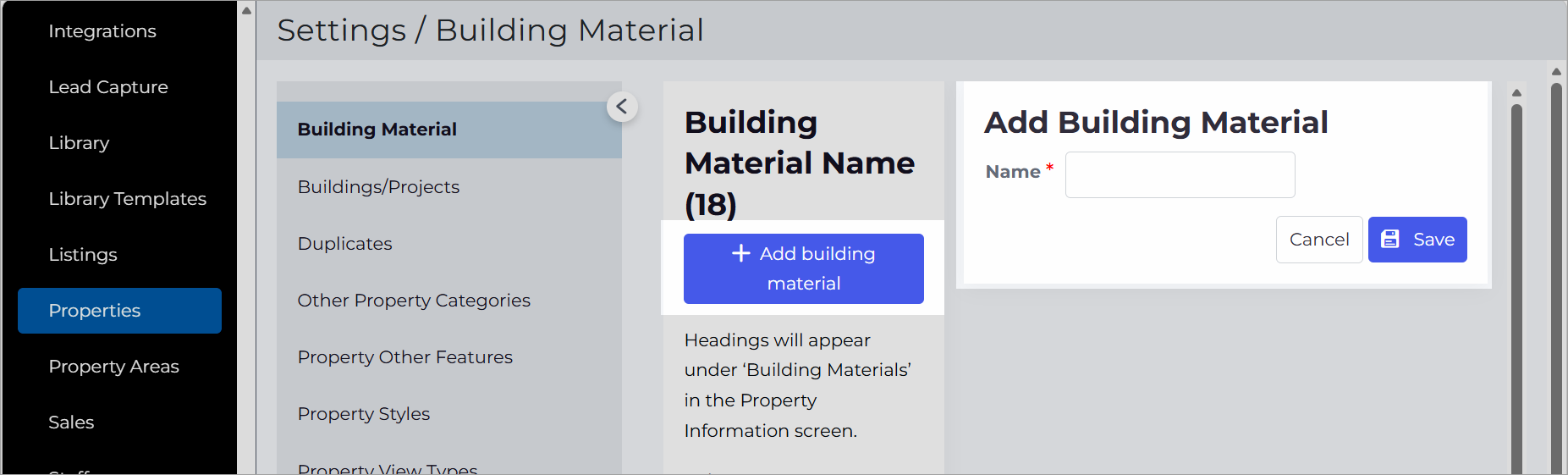Click the Add Building Material form heading
The height and width of the screenshot is (475, 1568).
[1156, 123]
